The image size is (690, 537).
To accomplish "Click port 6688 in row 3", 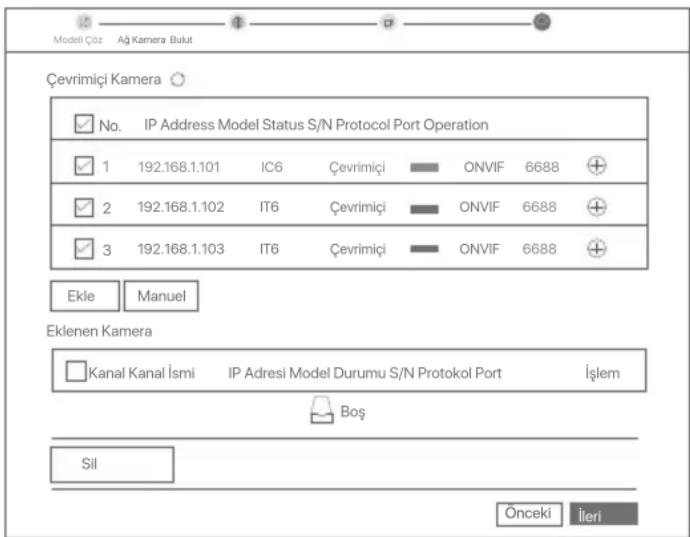I will (539, 249).
